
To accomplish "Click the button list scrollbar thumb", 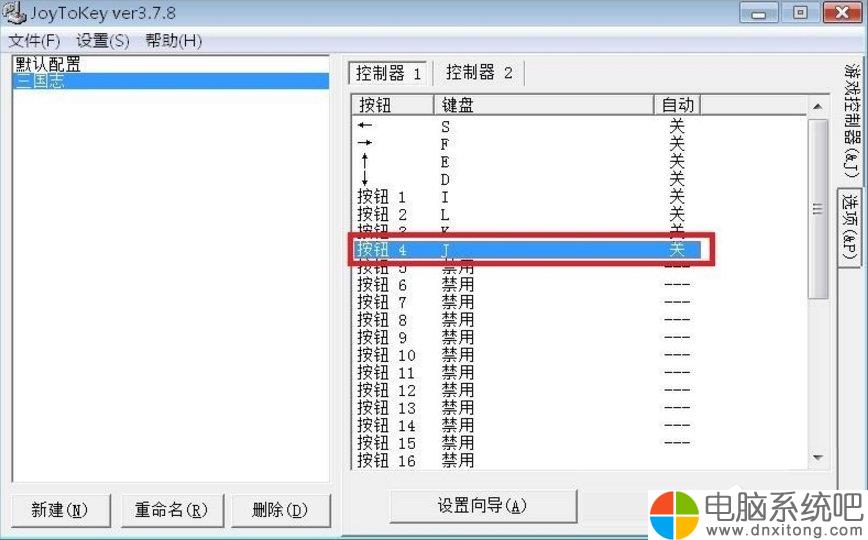I will tap(818, 209).
